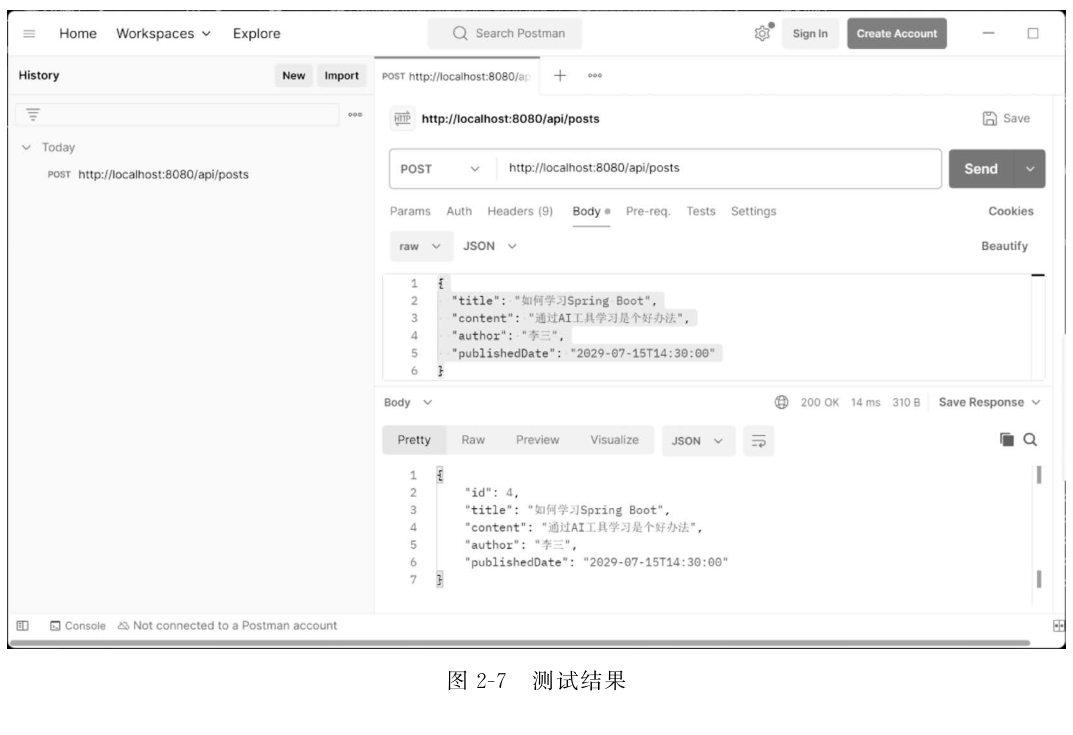Open the hamburger menu icon
Screen dimensions: 1073x735
(x=29, y=34)
